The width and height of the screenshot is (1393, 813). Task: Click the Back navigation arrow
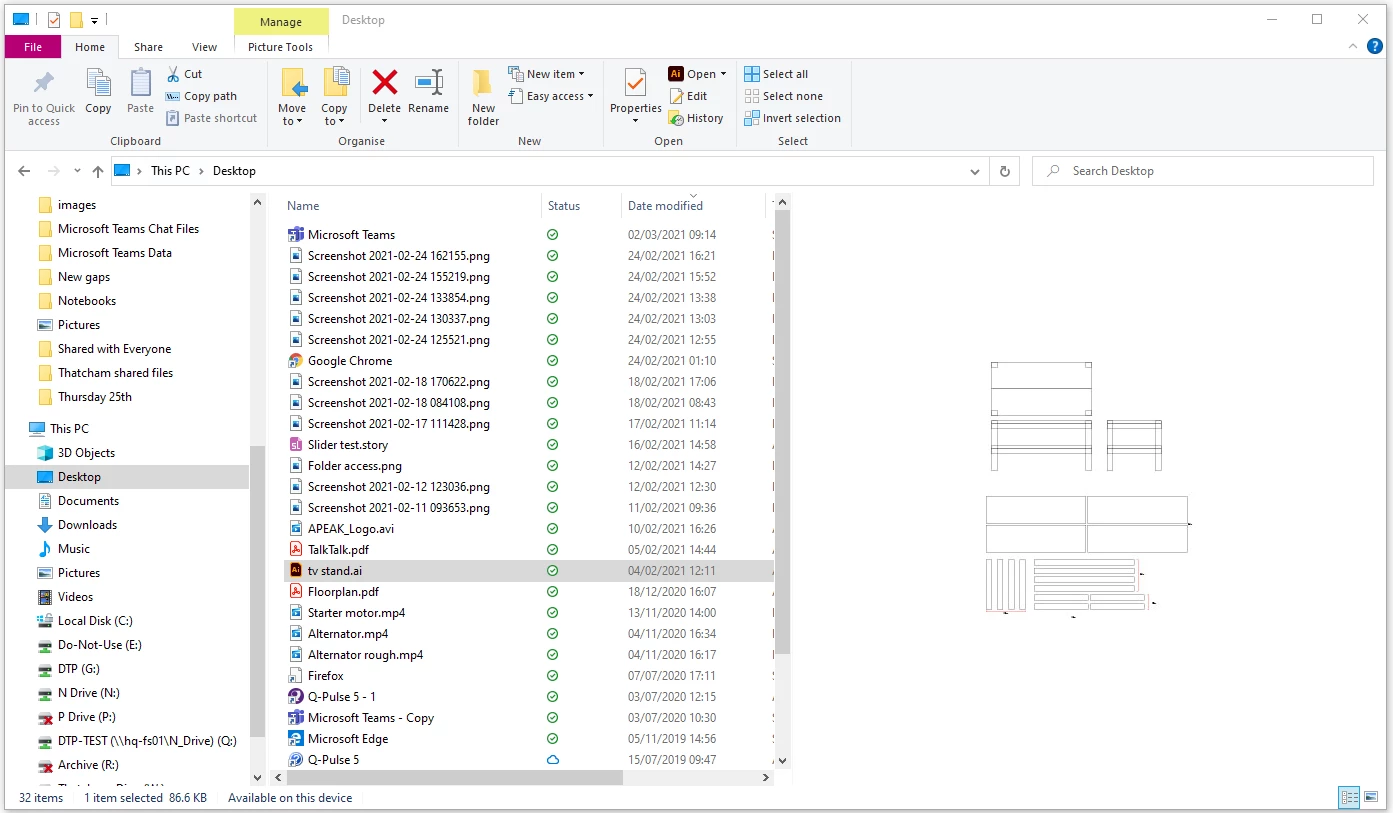[24, 171]
